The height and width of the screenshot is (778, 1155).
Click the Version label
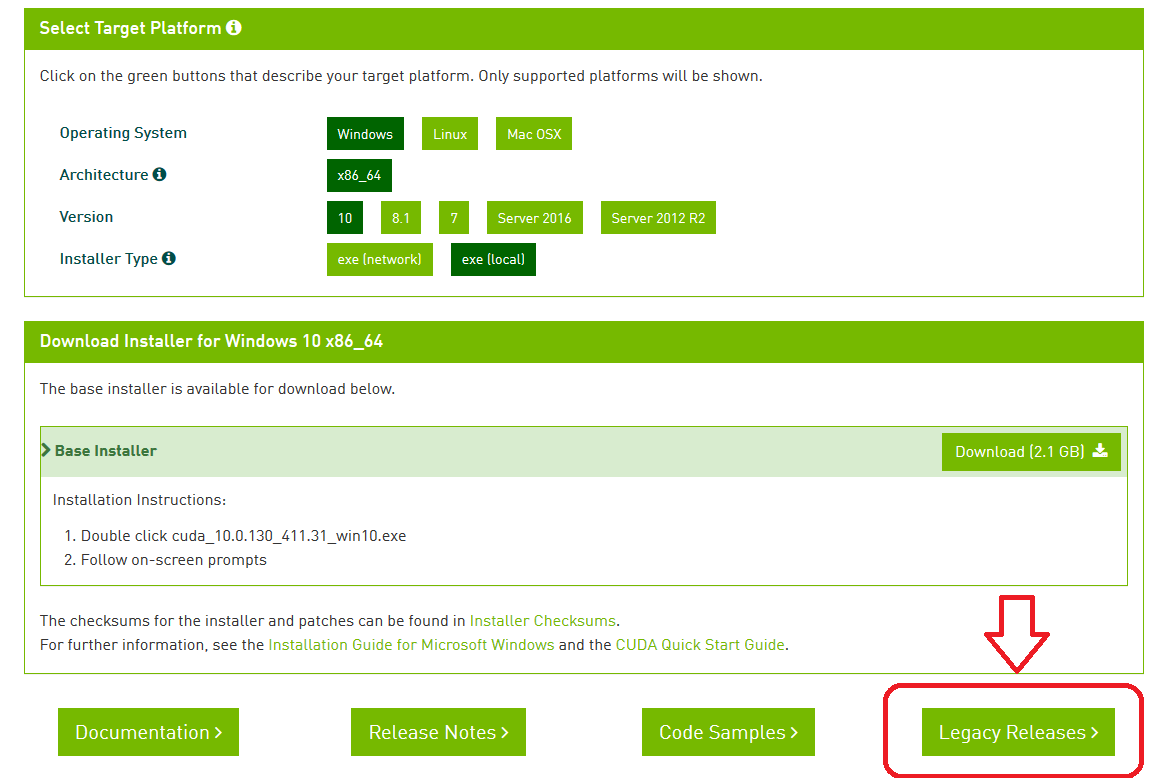click(x=86, y=217)
